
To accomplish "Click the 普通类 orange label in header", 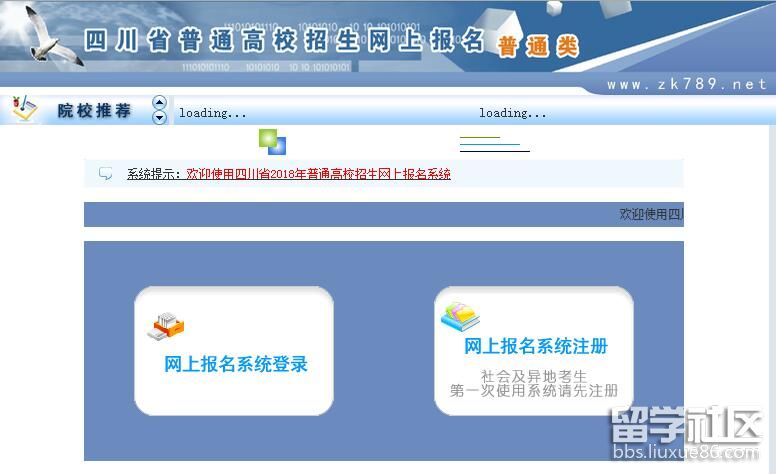I will 537,45.
